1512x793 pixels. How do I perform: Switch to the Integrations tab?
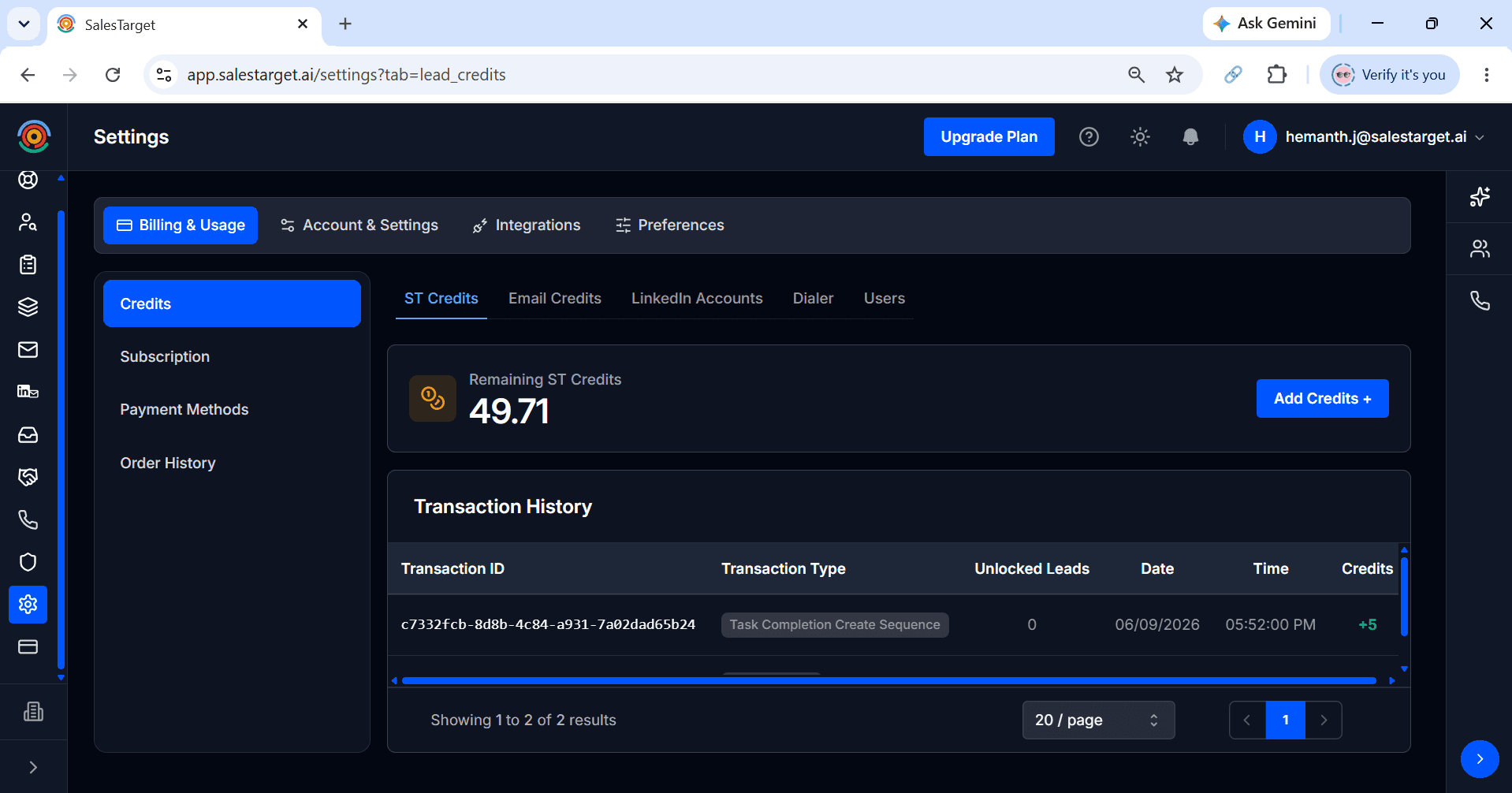click(527, 225)
